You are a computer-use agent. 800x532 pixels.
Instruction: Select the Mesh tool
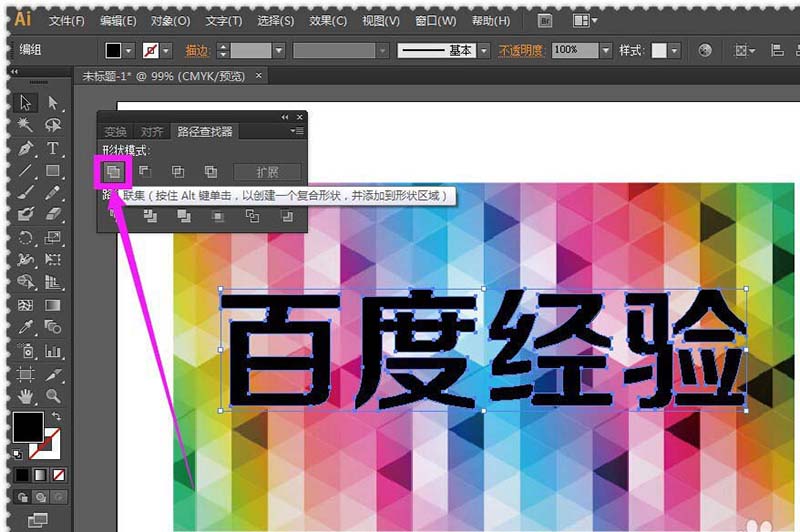(25, 305)
